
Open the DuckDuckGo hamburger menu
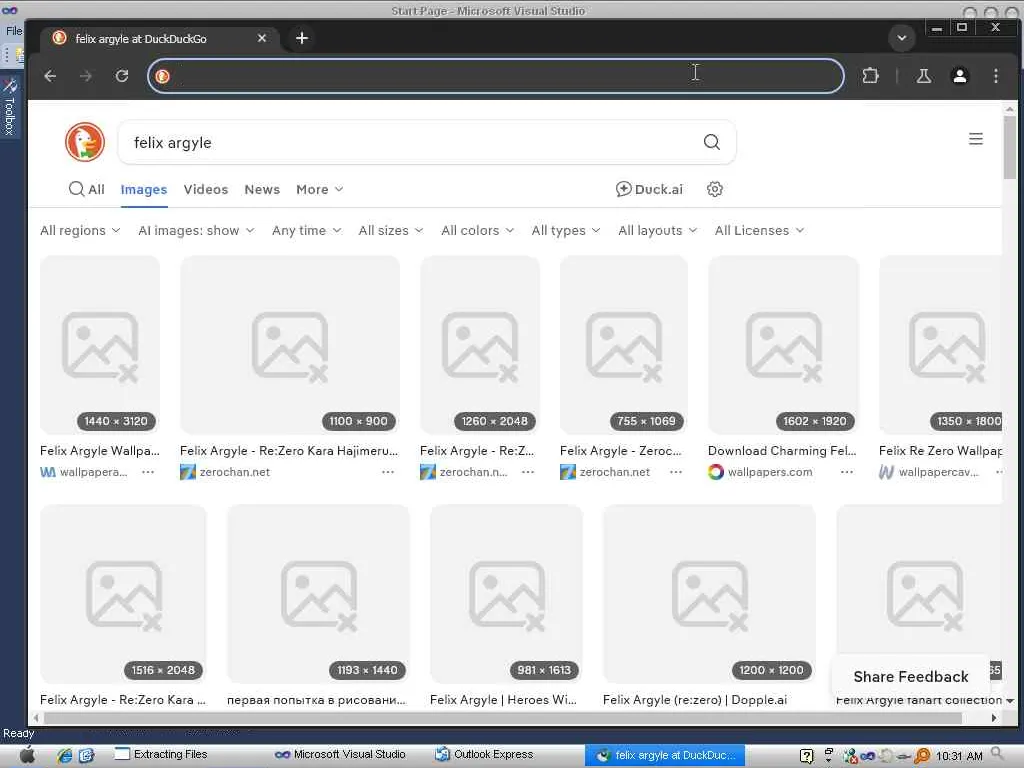tap(976, 139)
